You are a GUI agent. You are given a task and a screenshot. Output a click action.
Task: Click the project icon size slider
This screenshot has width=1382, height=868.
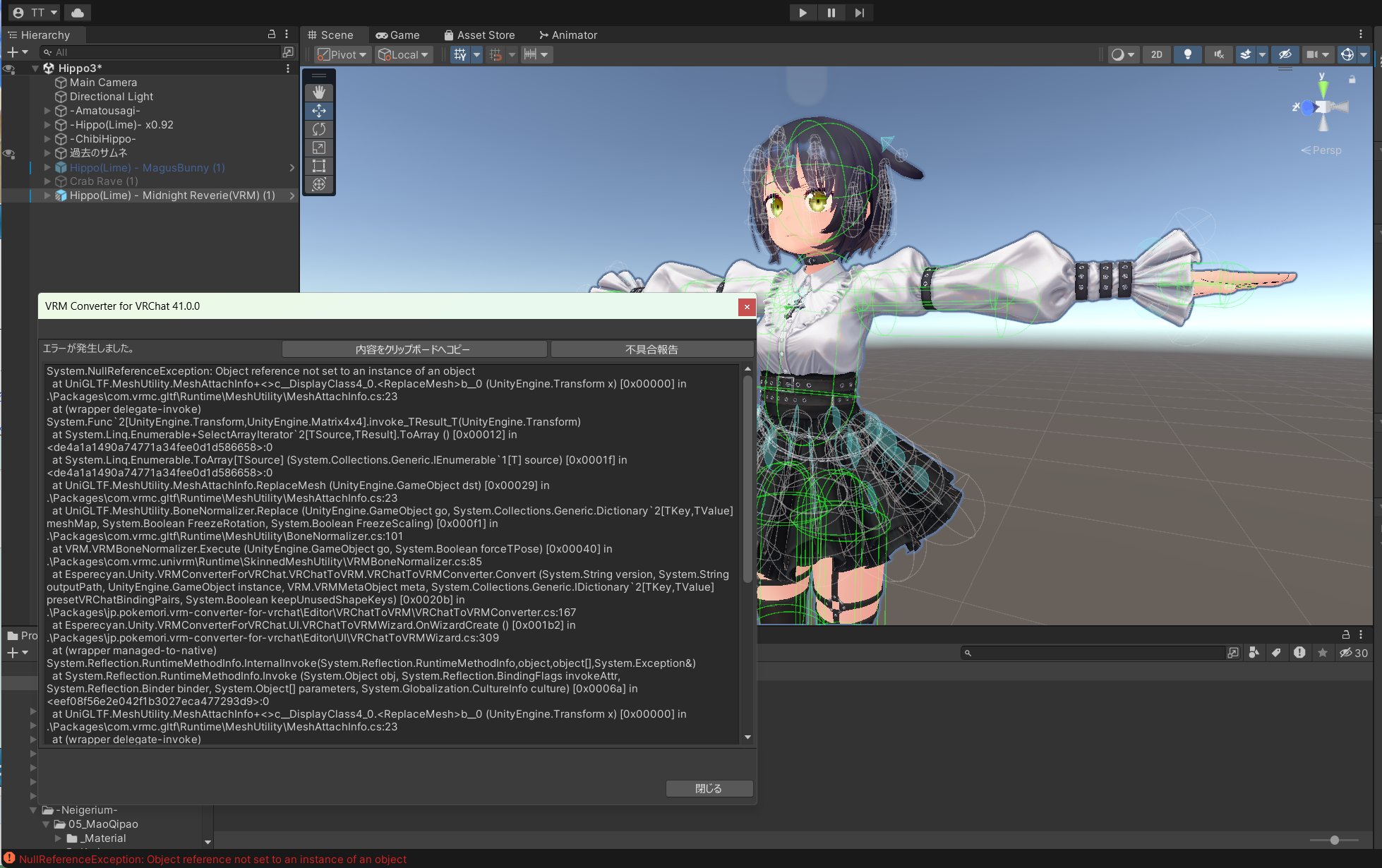pyautogui.click(x=1334, y=840)
